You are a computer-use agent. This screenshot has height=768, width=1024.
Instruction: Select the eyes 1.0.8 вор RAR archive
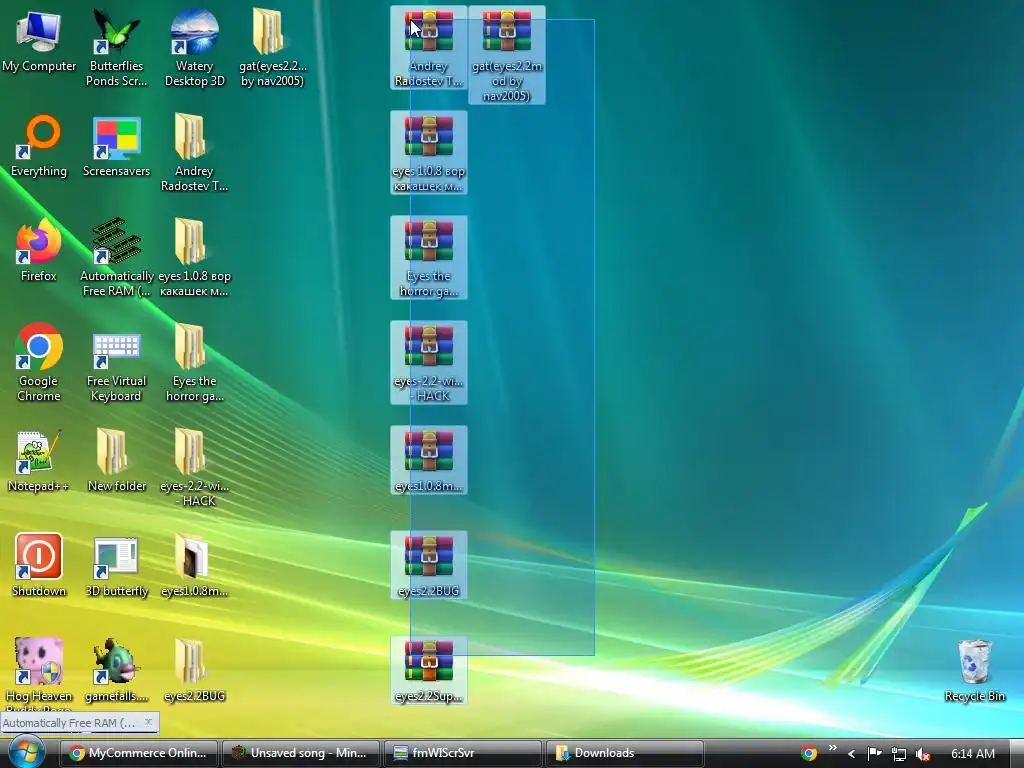[428, 153]
